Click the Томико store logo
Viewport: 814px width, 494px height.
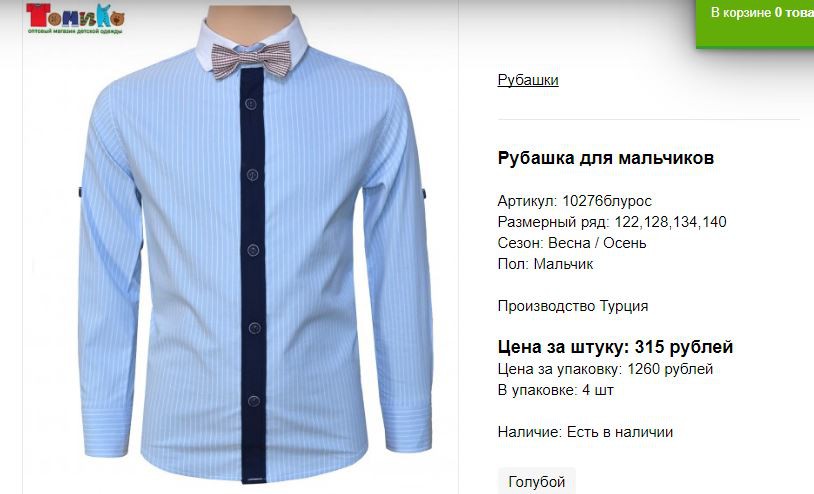point(75,18)
